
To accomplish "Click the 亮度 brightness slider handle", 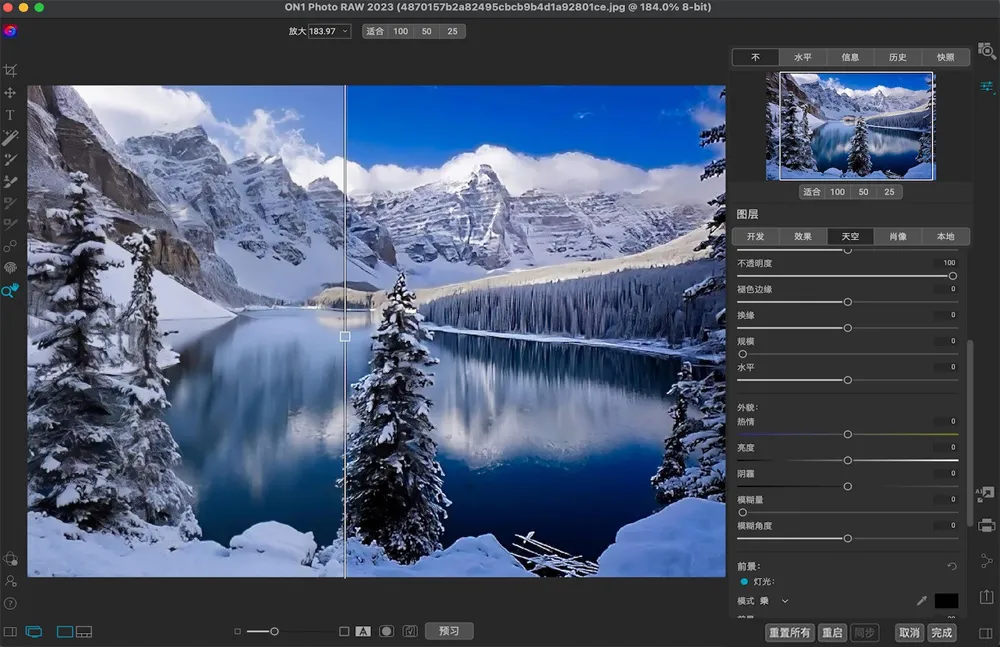I will point(848,460).
